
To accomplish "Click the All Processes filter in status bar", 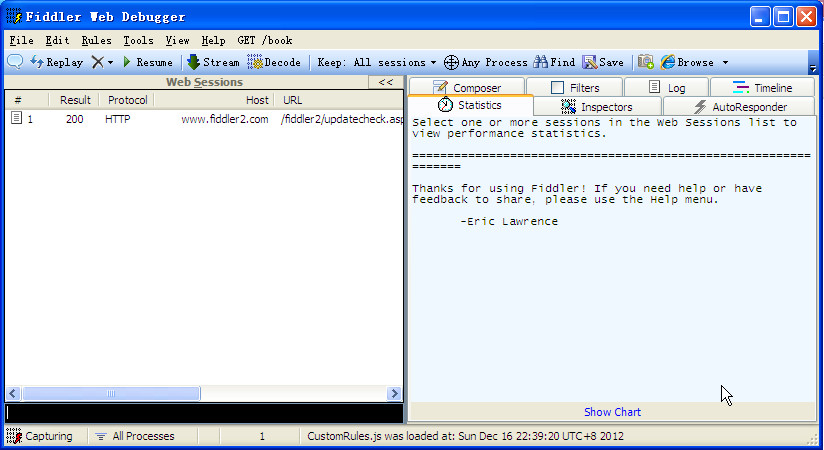I will tap(135, 436).
